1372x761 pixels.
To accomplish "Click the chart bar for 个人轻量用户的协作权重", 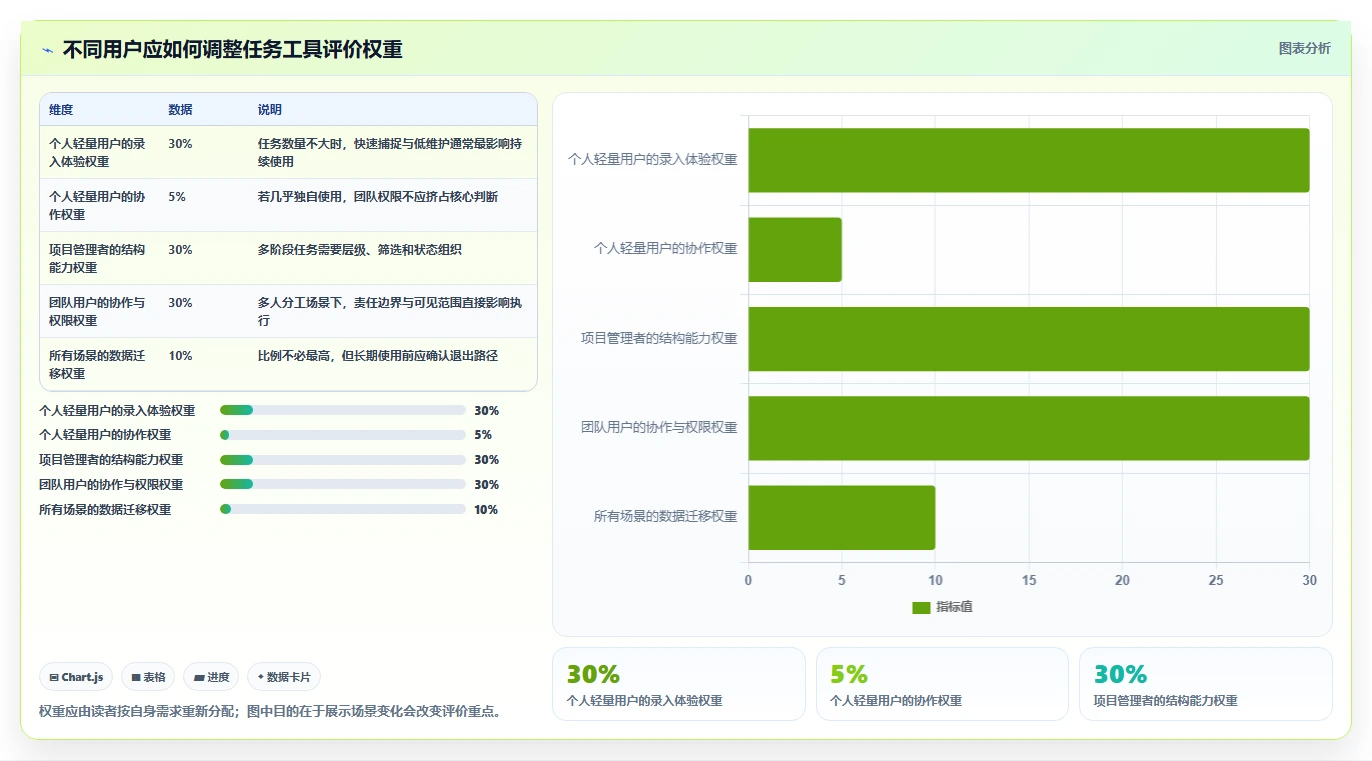I will [795, 249].
